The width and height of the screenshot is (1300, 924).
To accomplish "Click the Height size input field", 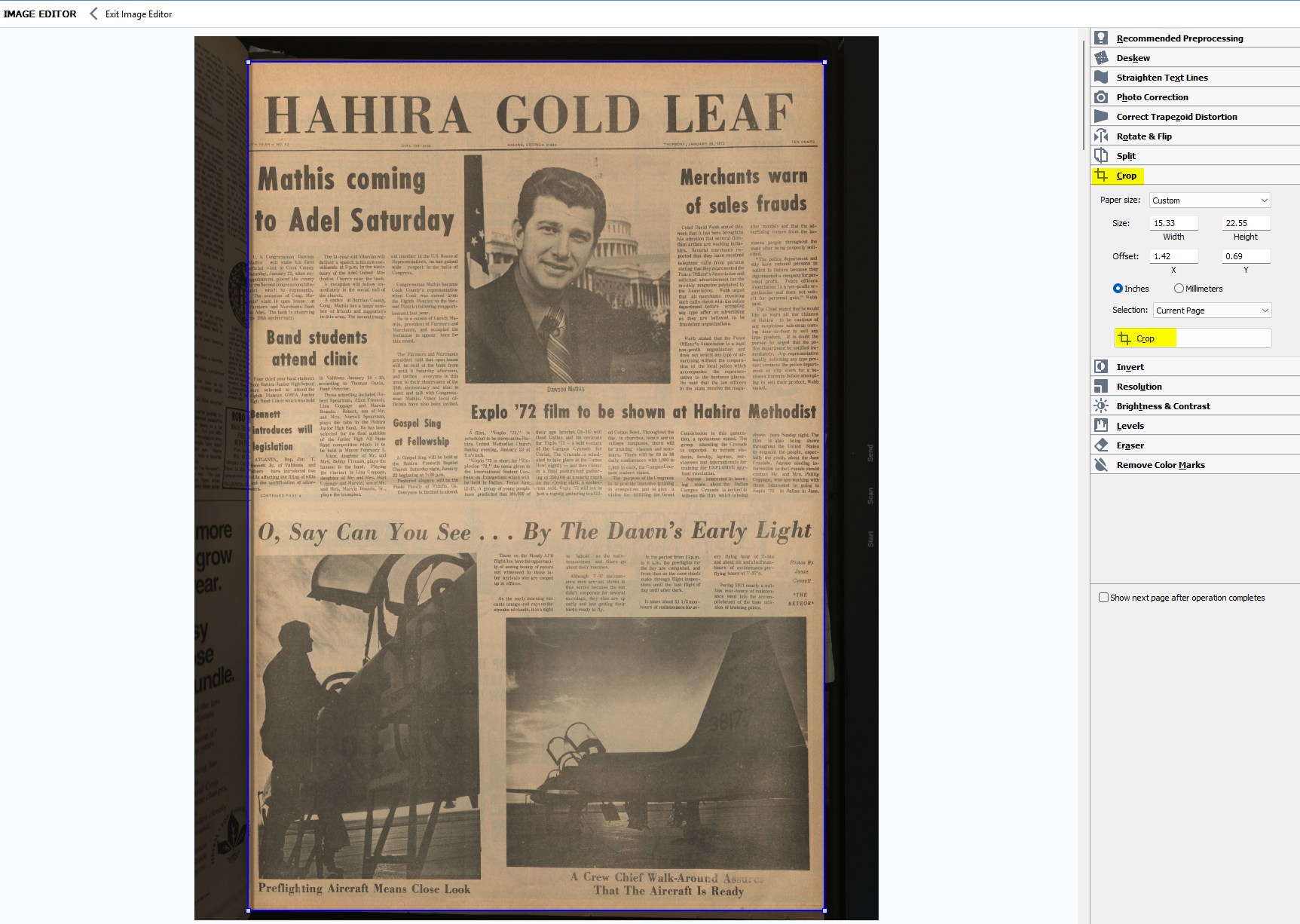I will click(x=1246, y=223).
